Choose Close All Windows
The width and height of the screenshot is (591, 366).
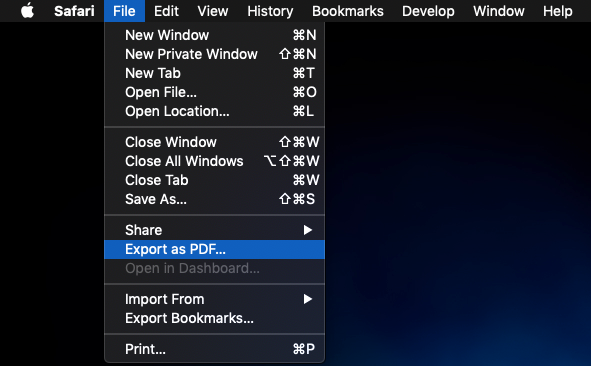(x=214, y=161)
